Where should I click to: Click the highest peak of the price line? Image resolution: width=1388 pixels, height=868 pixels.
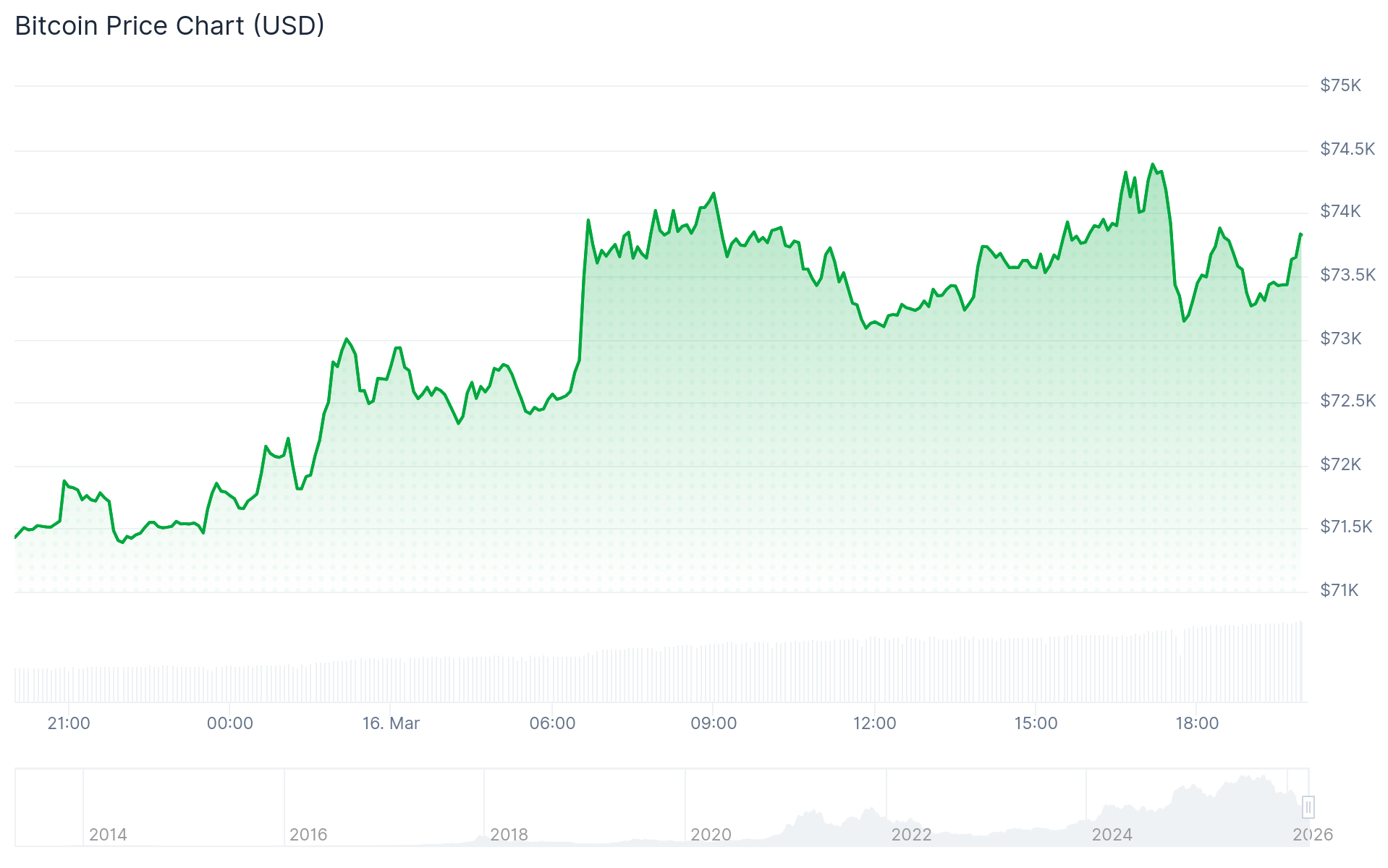pyautogui.click(x=1153, y=165)
